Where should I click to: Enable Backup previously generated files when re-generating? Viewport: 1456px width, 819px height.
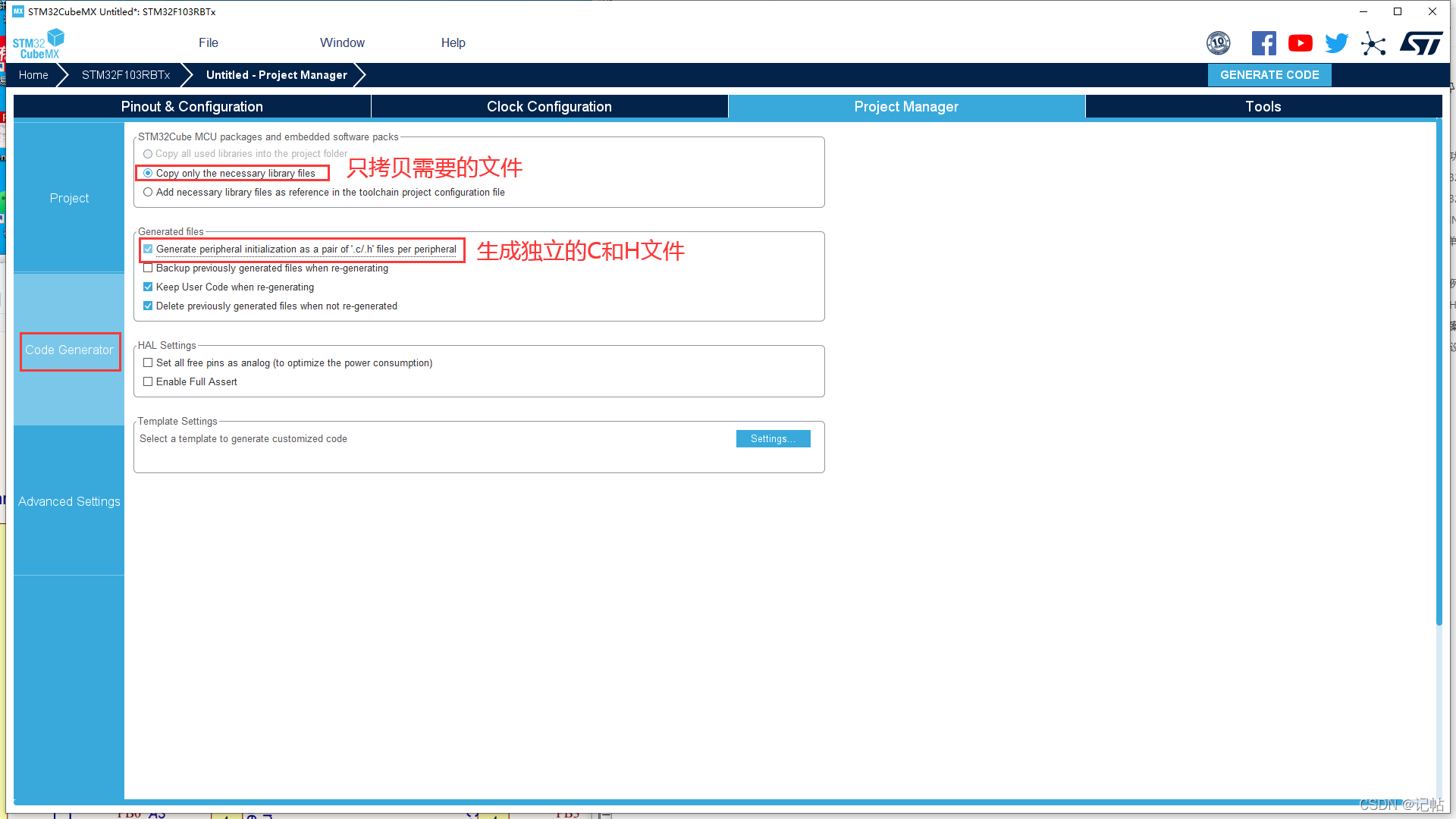point(148,268)
